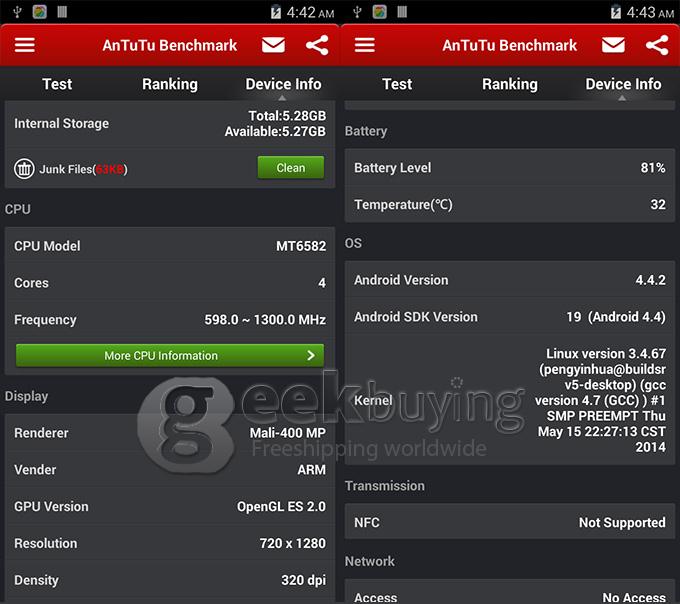The width and height of the screenshot is (680, 604).
Task: Tap CPU Model MT6582 row
Action: pyautogui.click(x=170, y=246)
